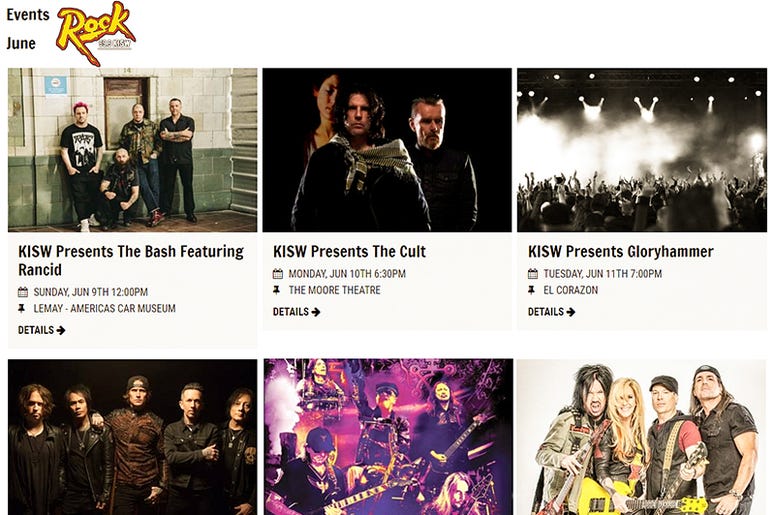Click the pushpin icon beside El Corazon

(531, 290)
